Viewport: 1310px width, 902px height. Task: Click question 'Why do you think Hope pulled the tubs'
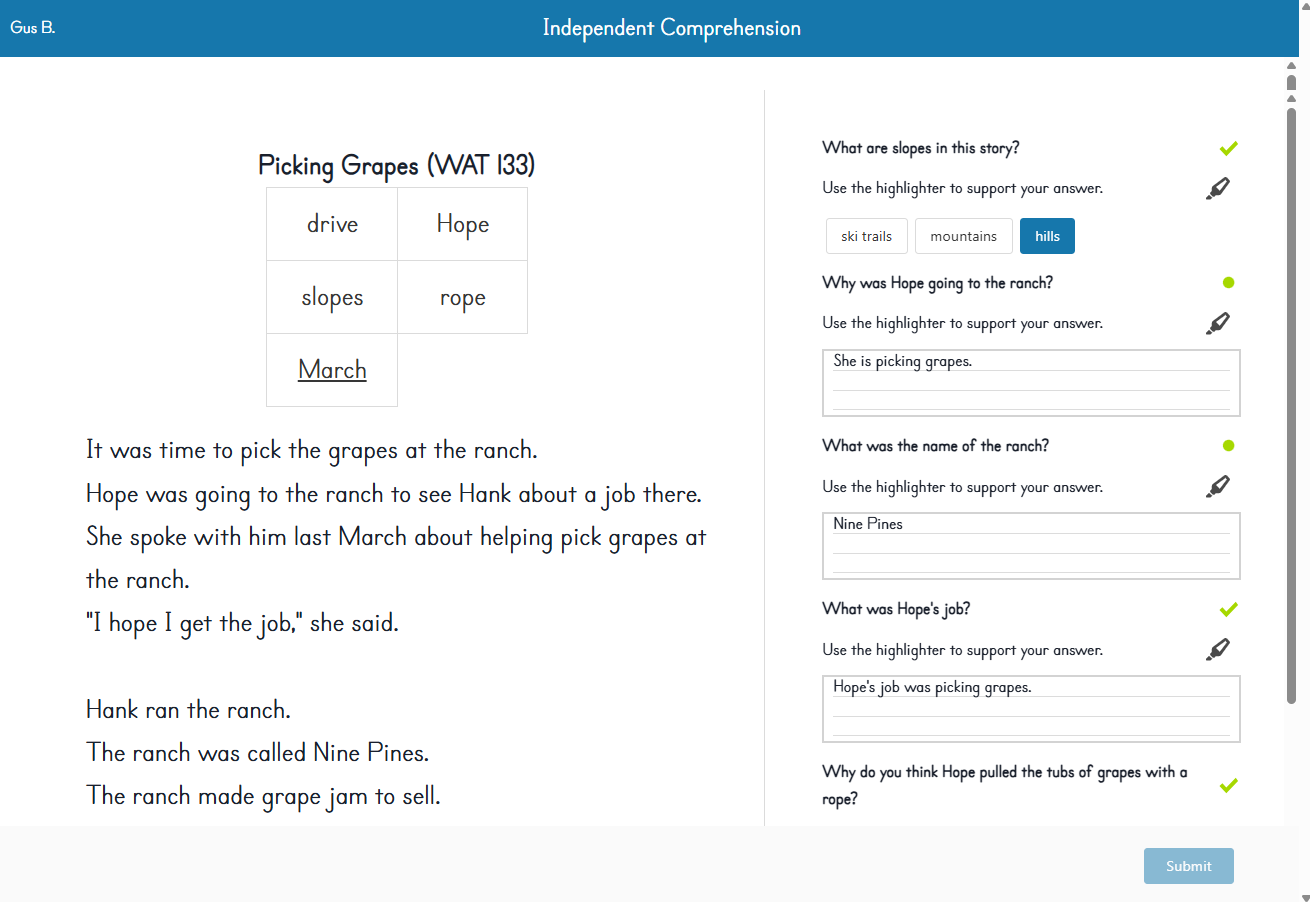1005,786
